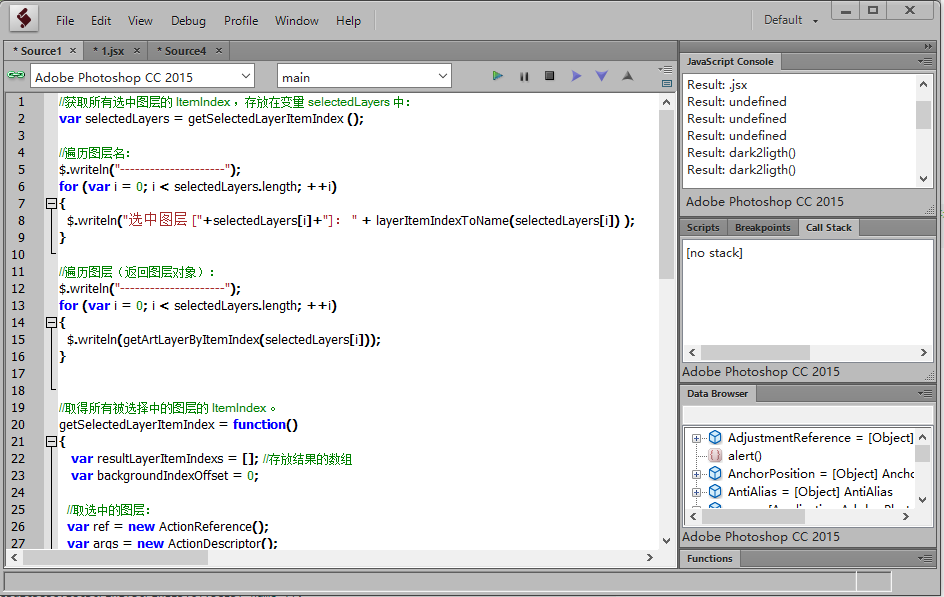Image resolution: width=944 pixels, height=597 pixels.
Task: Click the alert() function icon in Data Browser
Action: [715, 456]
